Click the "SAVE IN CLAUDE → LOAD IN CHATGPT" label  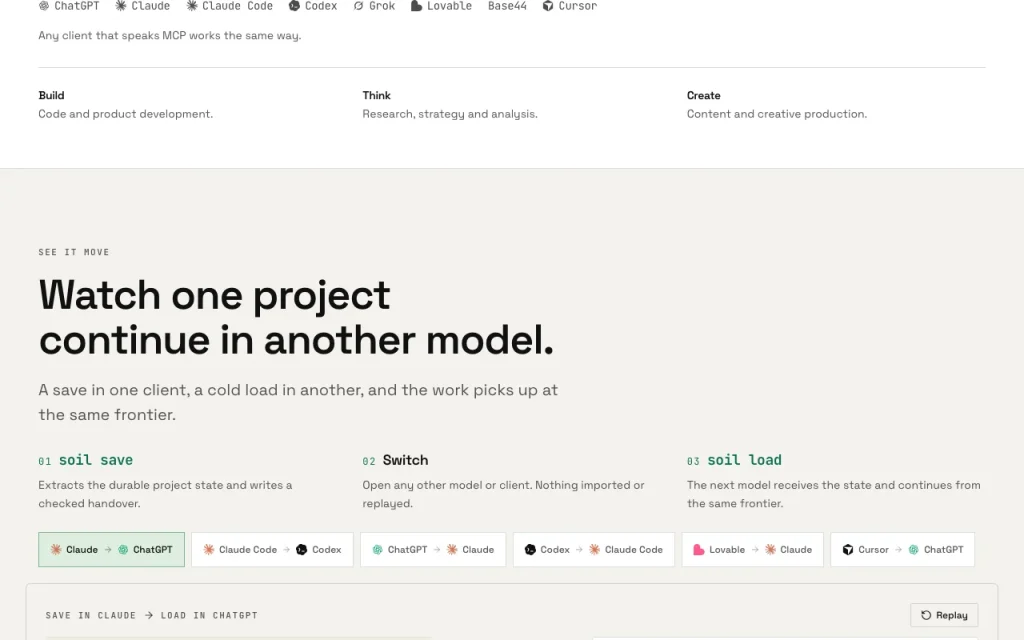(x=152, y=615)
